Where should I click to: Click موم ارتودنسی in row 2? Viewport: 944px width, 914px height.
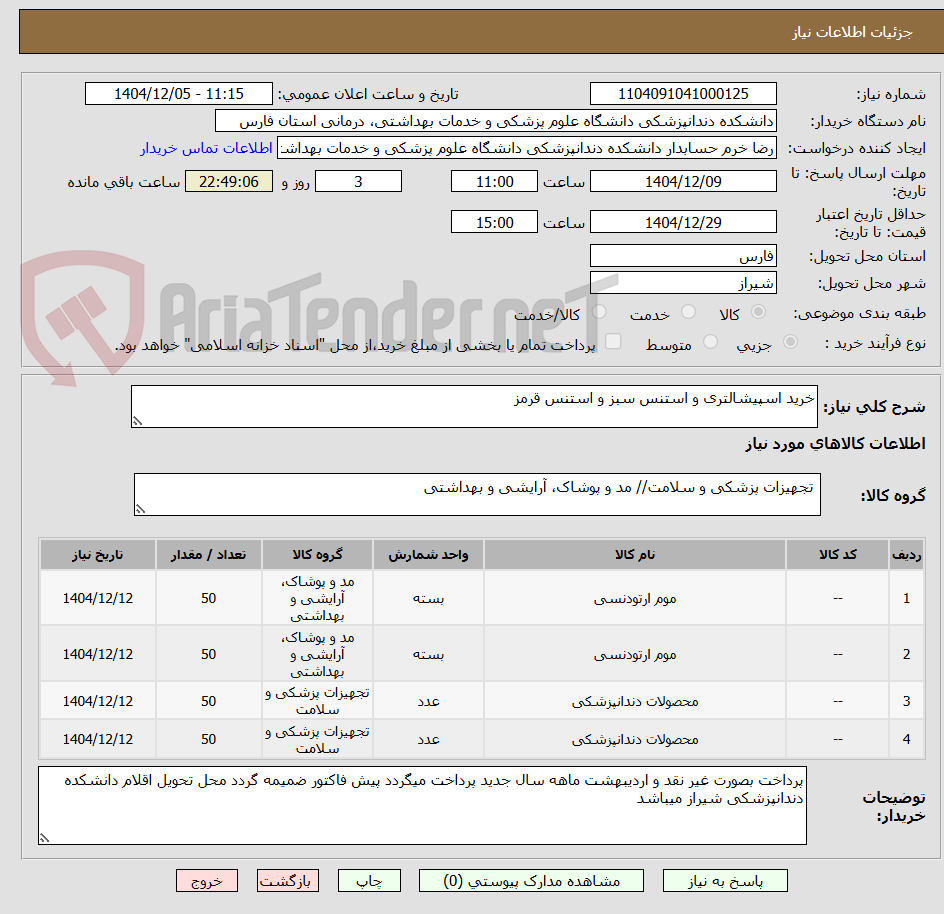point(635,654)
